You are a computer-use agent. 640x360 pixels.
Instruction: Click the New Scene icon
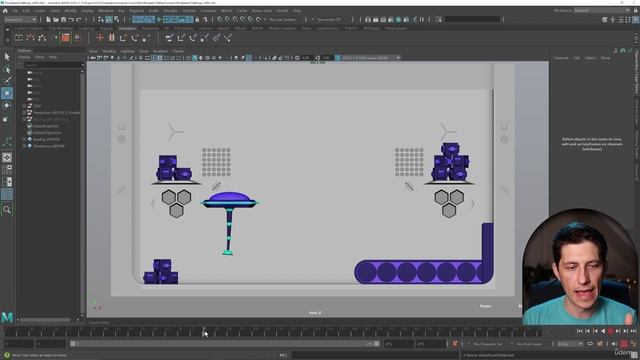click(x=48, y=19)
